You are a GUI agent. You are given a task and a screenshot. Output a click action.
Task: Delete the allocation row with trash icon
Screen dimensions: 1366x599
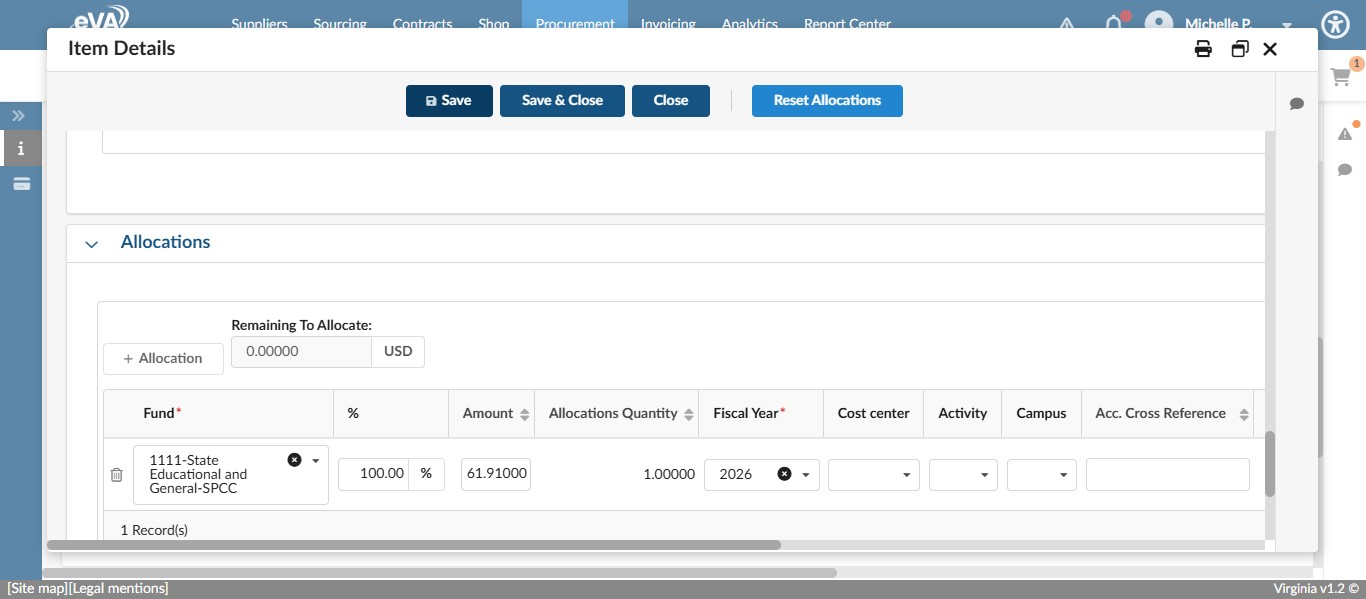click(117, 474)
